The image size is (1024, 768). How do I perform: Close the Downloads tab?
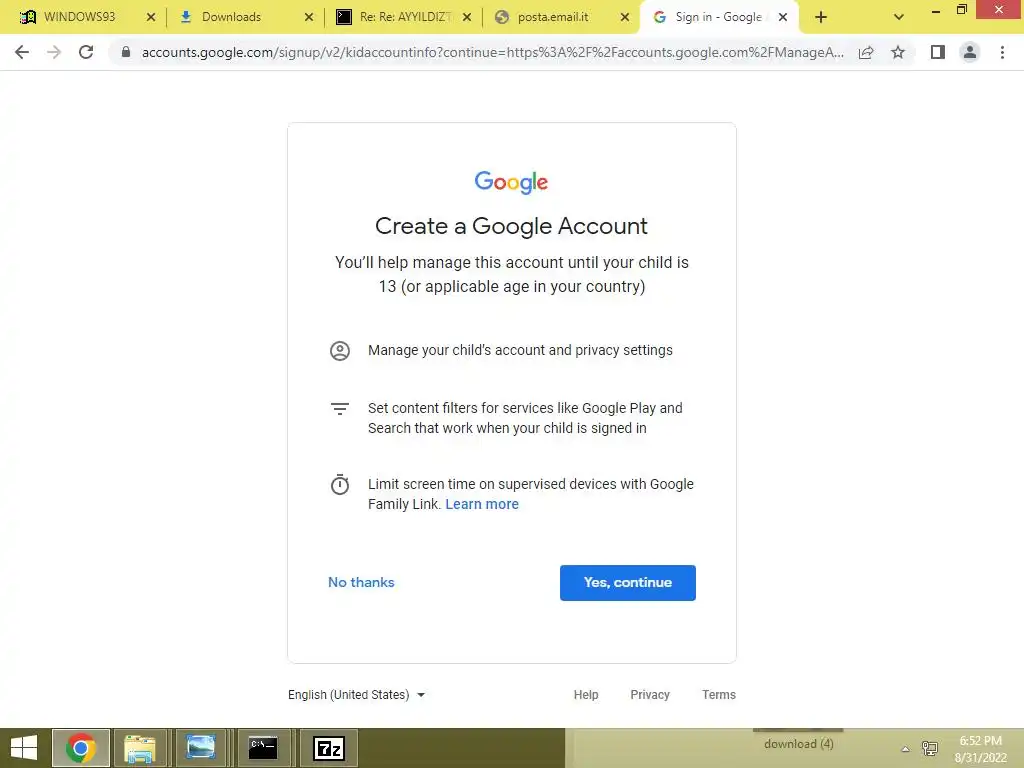pos(309,17)
